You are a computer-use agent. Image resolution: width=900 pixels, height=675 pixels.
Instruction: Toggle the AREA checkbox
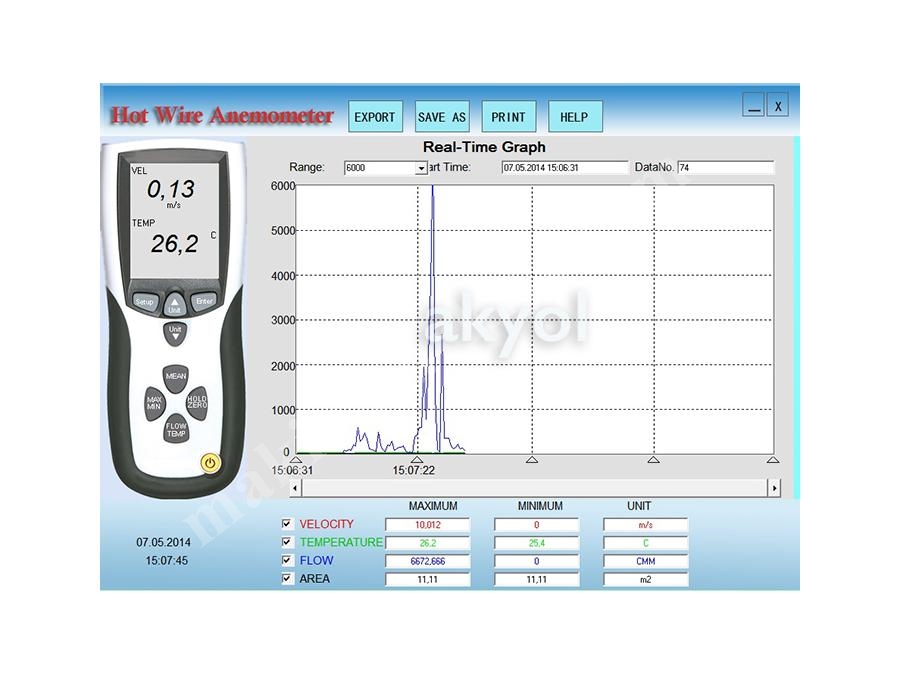[x=286, y=579]
